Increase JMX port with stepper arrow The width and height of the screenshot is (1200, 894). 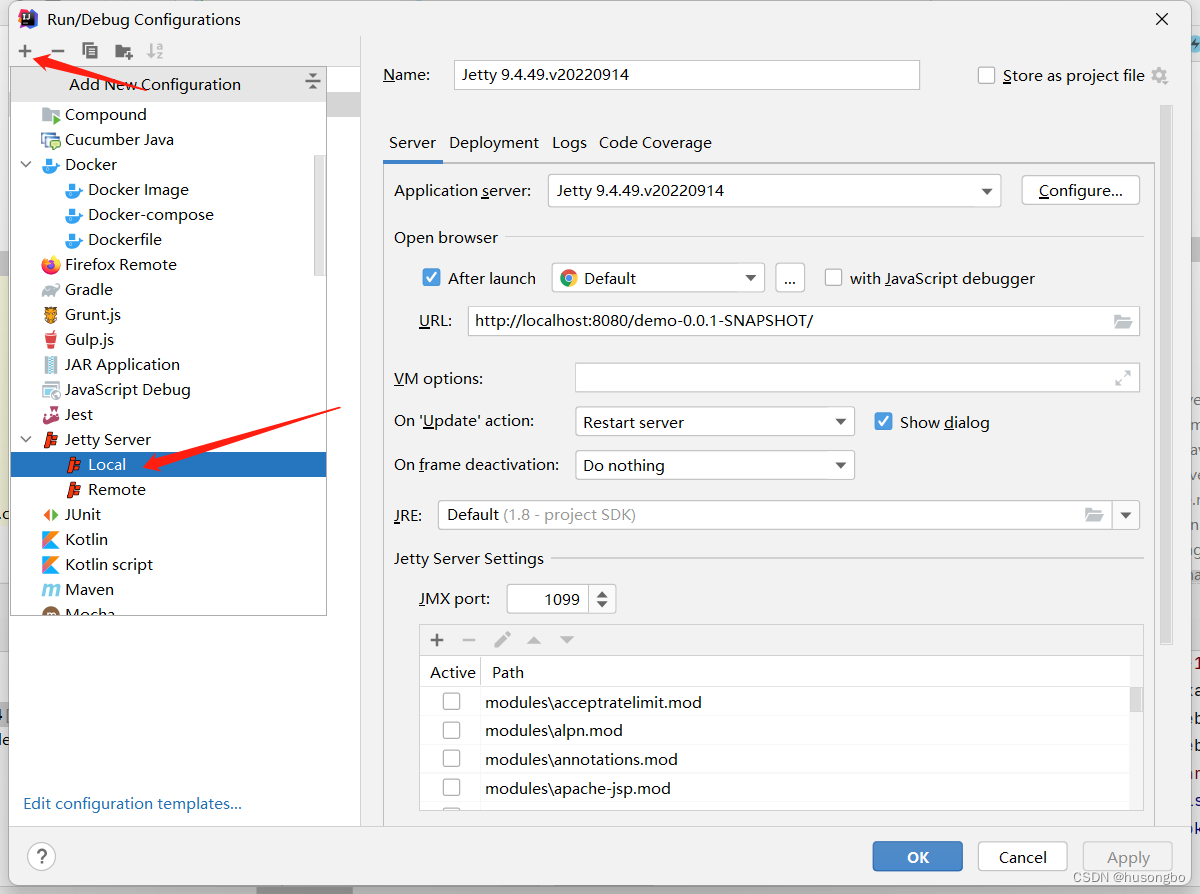pyautogui.click(x=601, y=593)
